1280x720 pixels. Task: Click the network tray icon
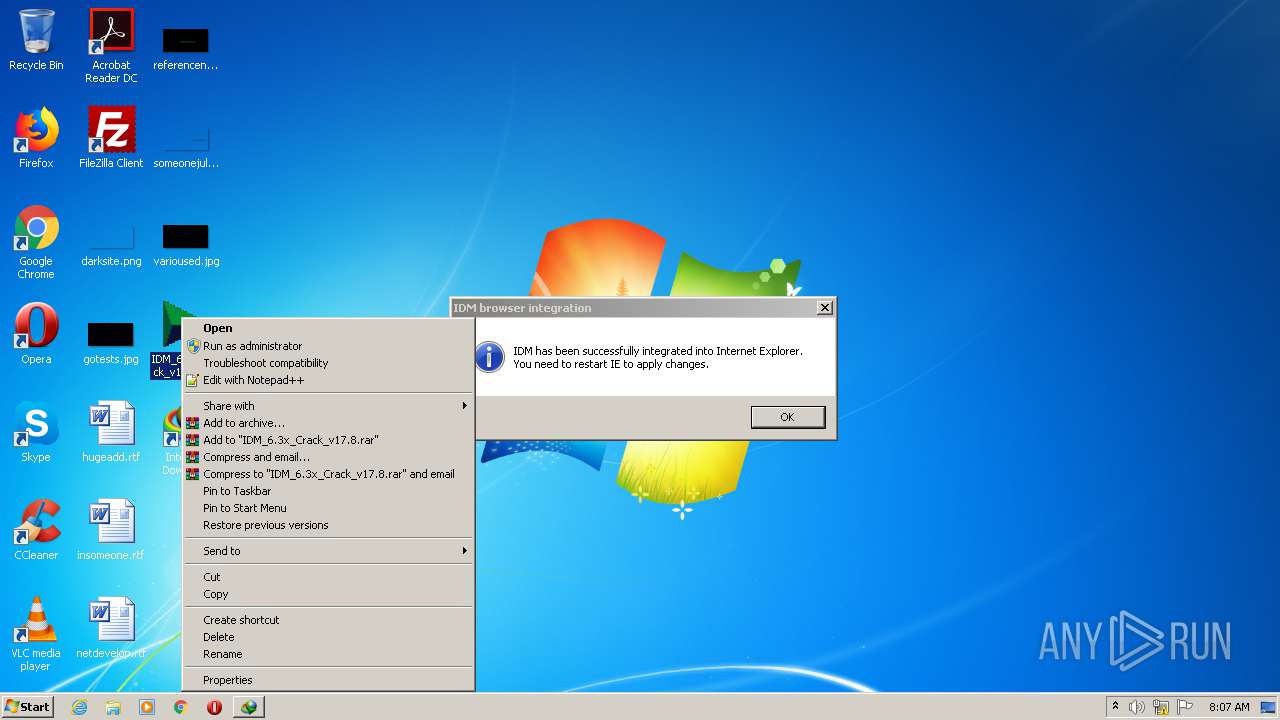[x=1161, y=707]
